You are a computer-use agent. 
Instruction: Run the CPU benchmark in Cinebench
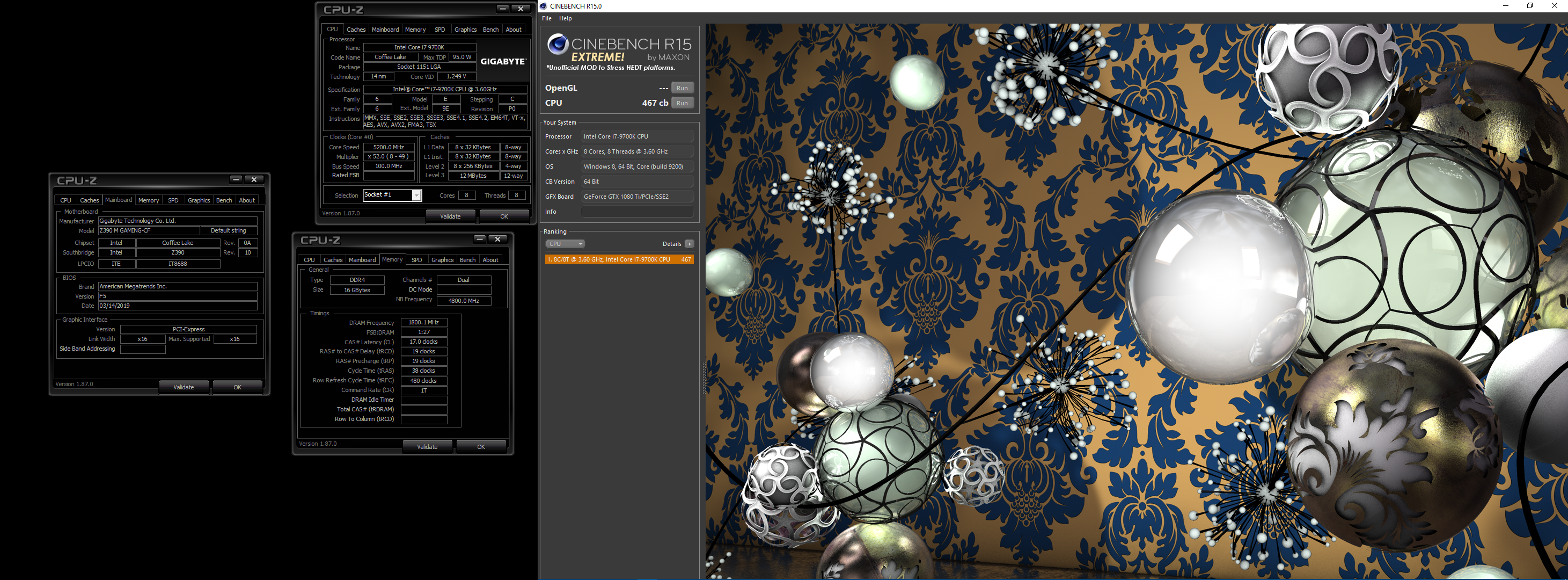pos(682,103)
